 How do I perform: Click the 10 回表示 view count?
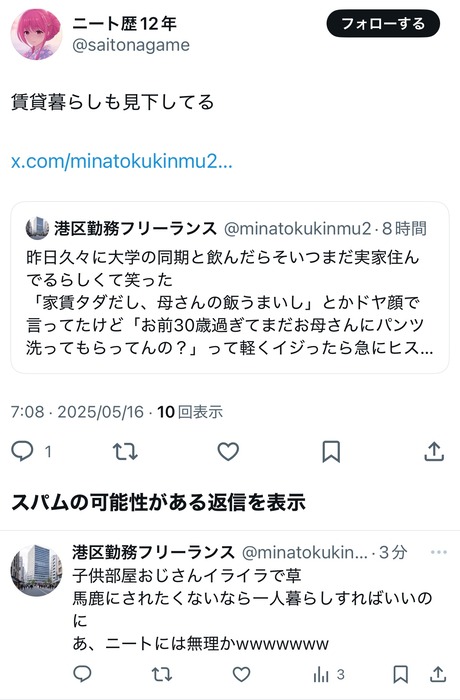pos(190,412)
